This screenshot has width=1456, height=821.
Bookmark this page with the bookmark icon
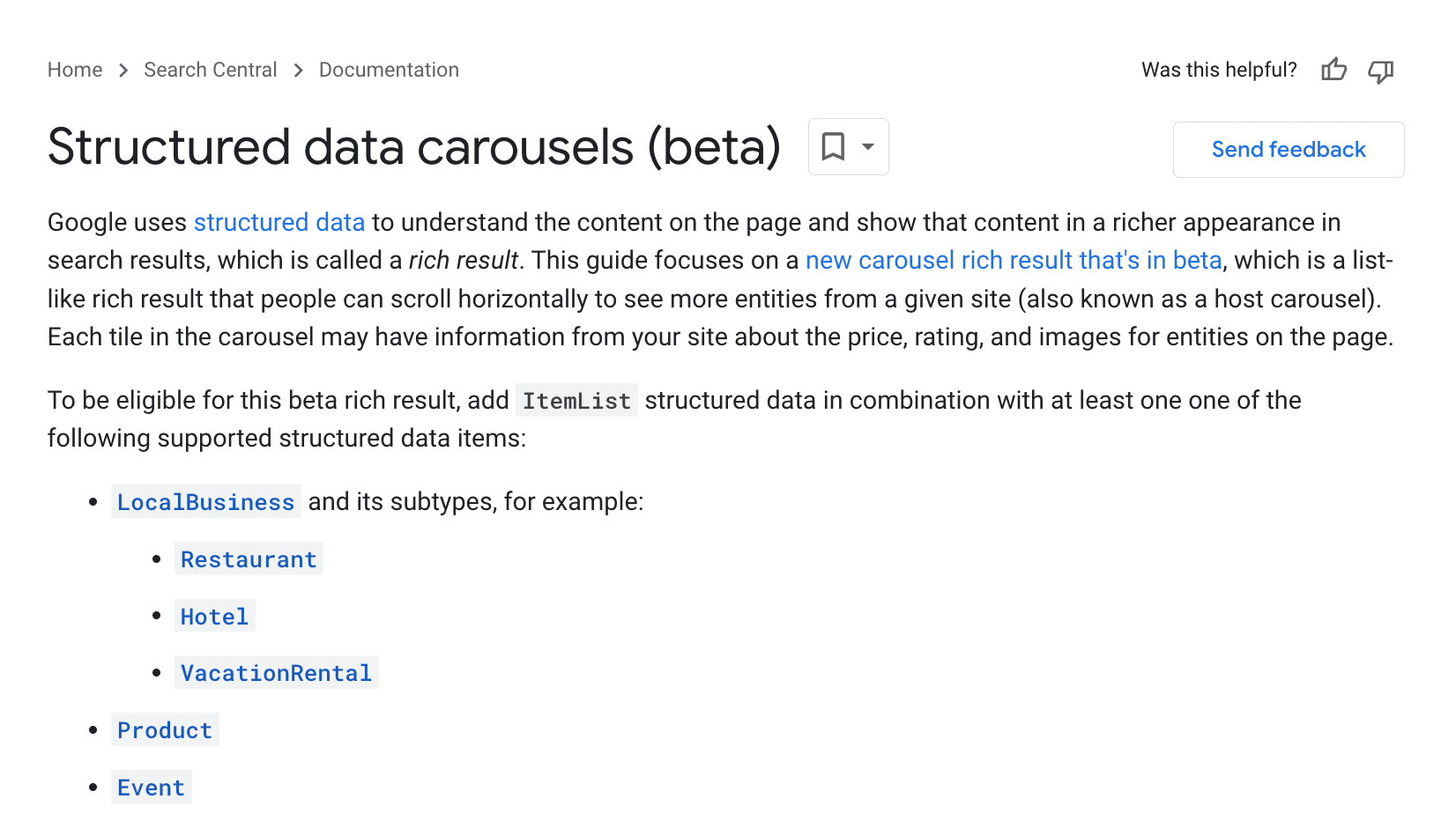click(x=833, y=146)
